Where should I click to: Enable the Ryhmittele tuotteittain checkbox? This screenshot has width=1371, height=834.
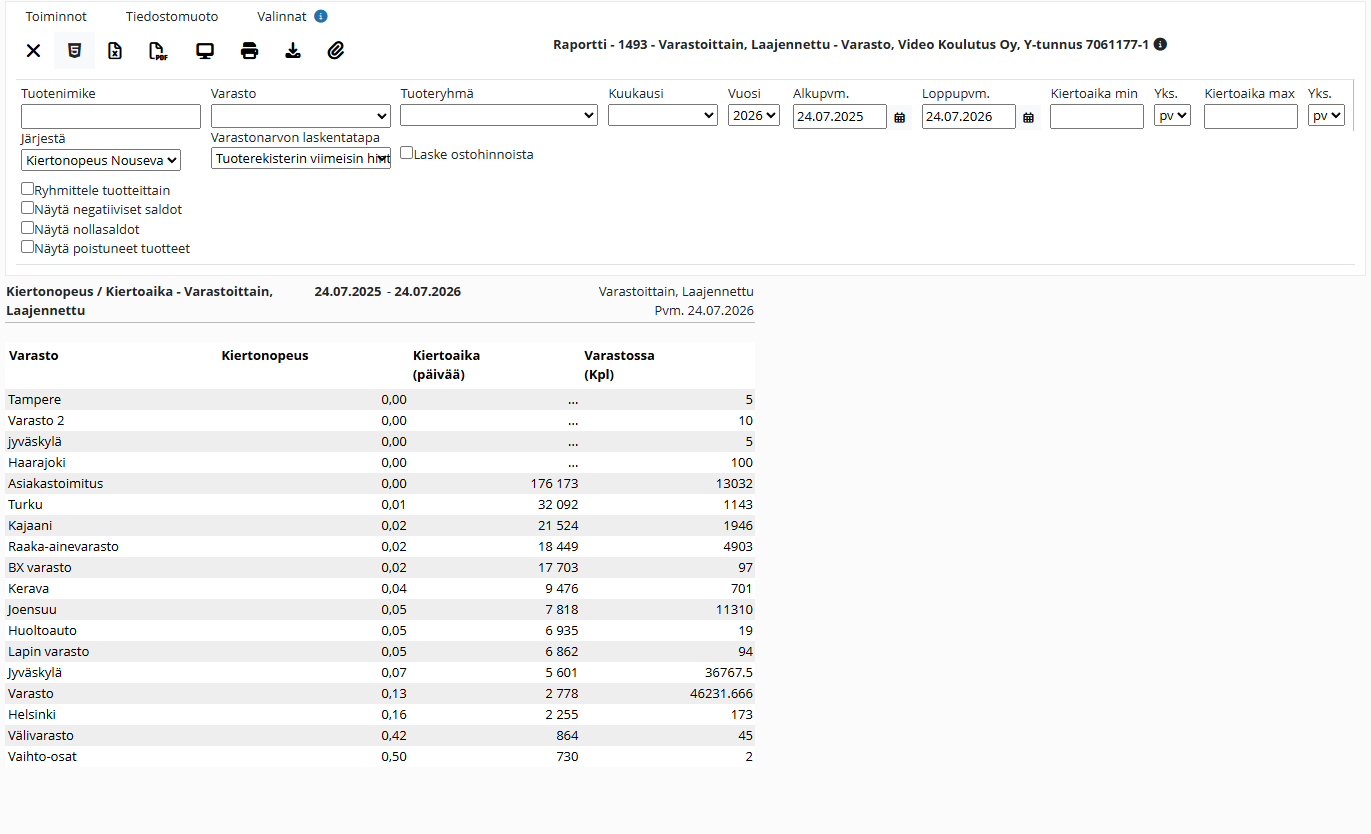tap(28, 189)
